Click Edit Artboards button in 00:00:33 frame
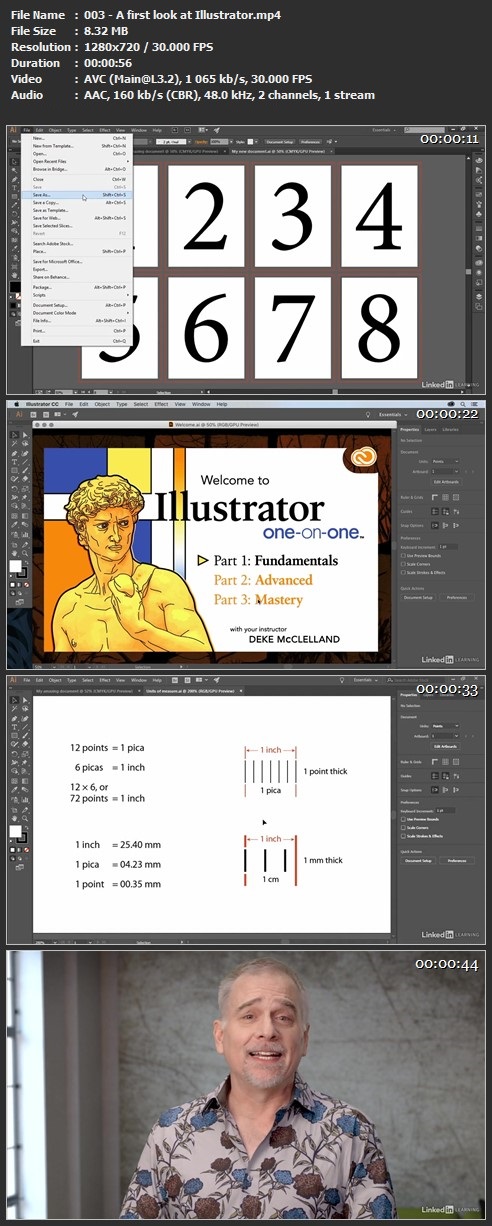 pos(446,747)
